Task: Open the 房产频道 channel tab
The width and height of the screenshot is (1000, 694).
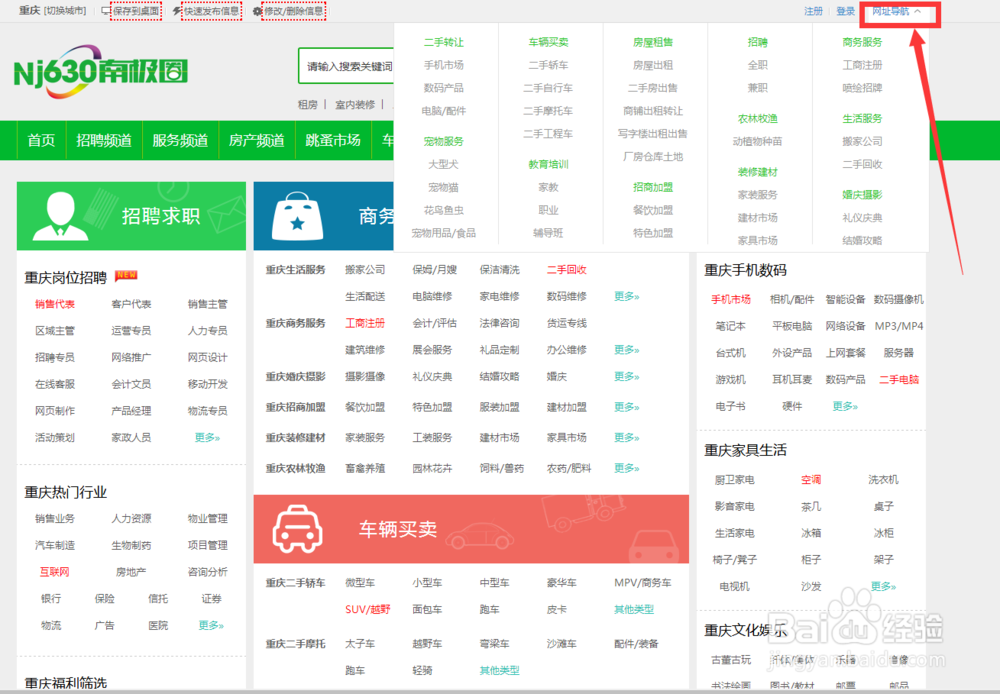Action: [256, 140]
